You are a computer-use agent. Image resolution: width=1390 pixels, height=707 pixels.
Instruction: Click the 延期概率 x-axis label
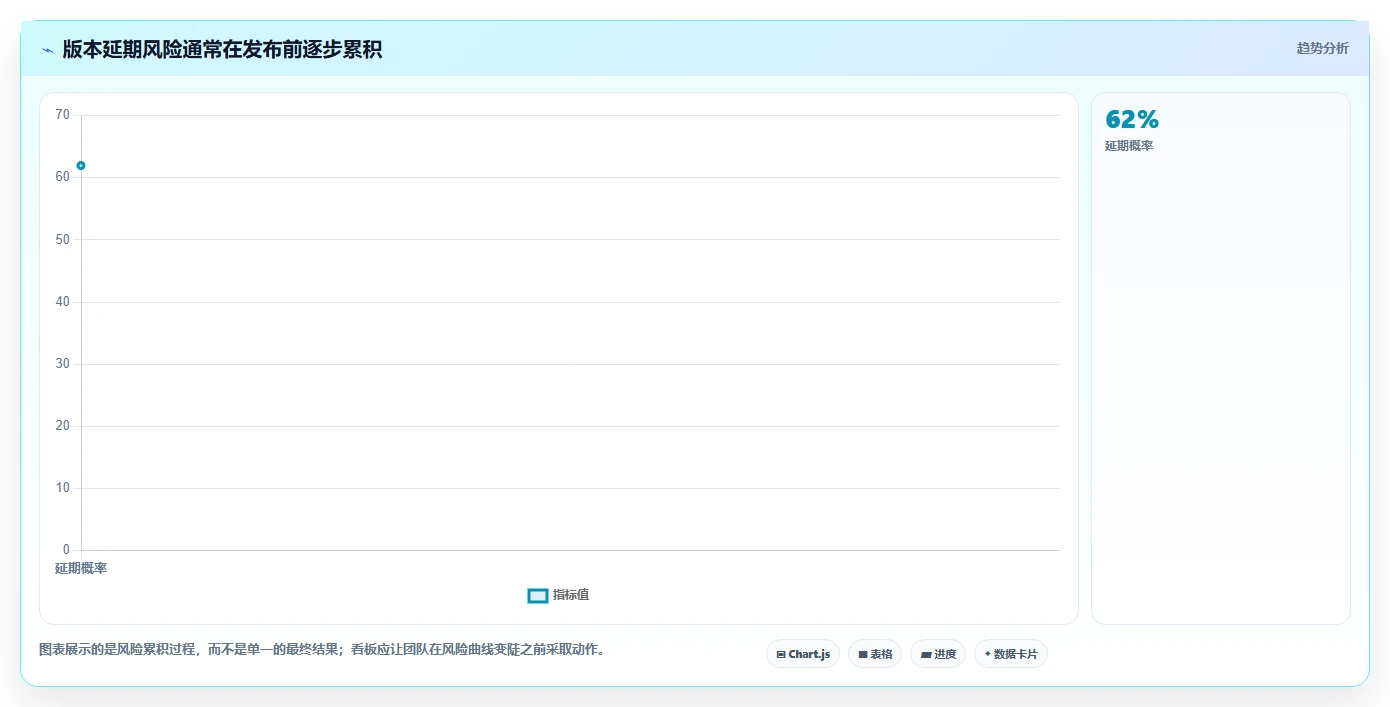[x=81, y=568]
